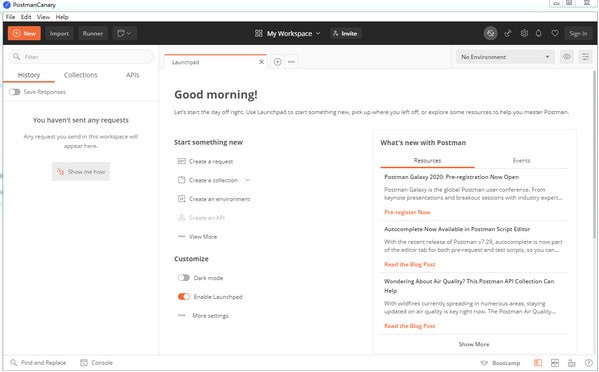Open environment quick look eye icon
This screenshot has height=372, width=599.
click(567, 57)
